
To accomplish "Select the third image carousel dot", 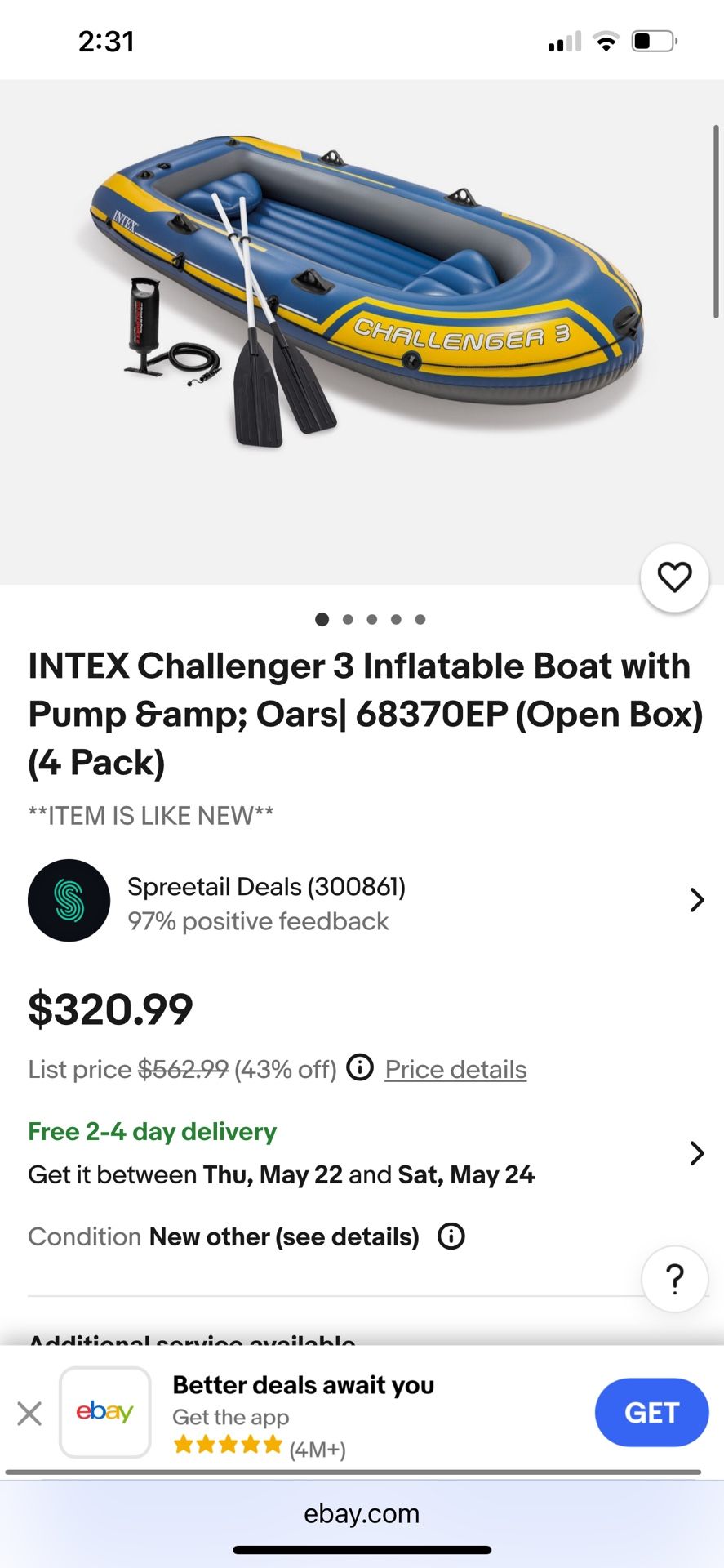I will point(372,619).
